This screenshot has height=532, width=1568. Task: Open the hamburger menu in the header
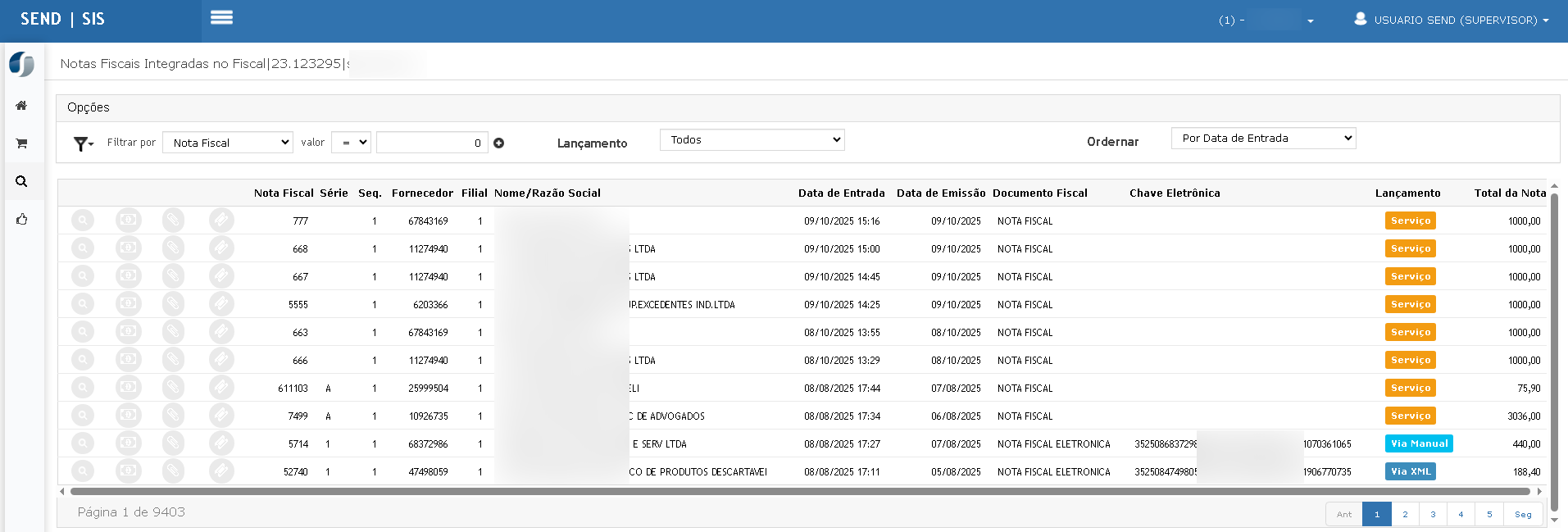221,18
